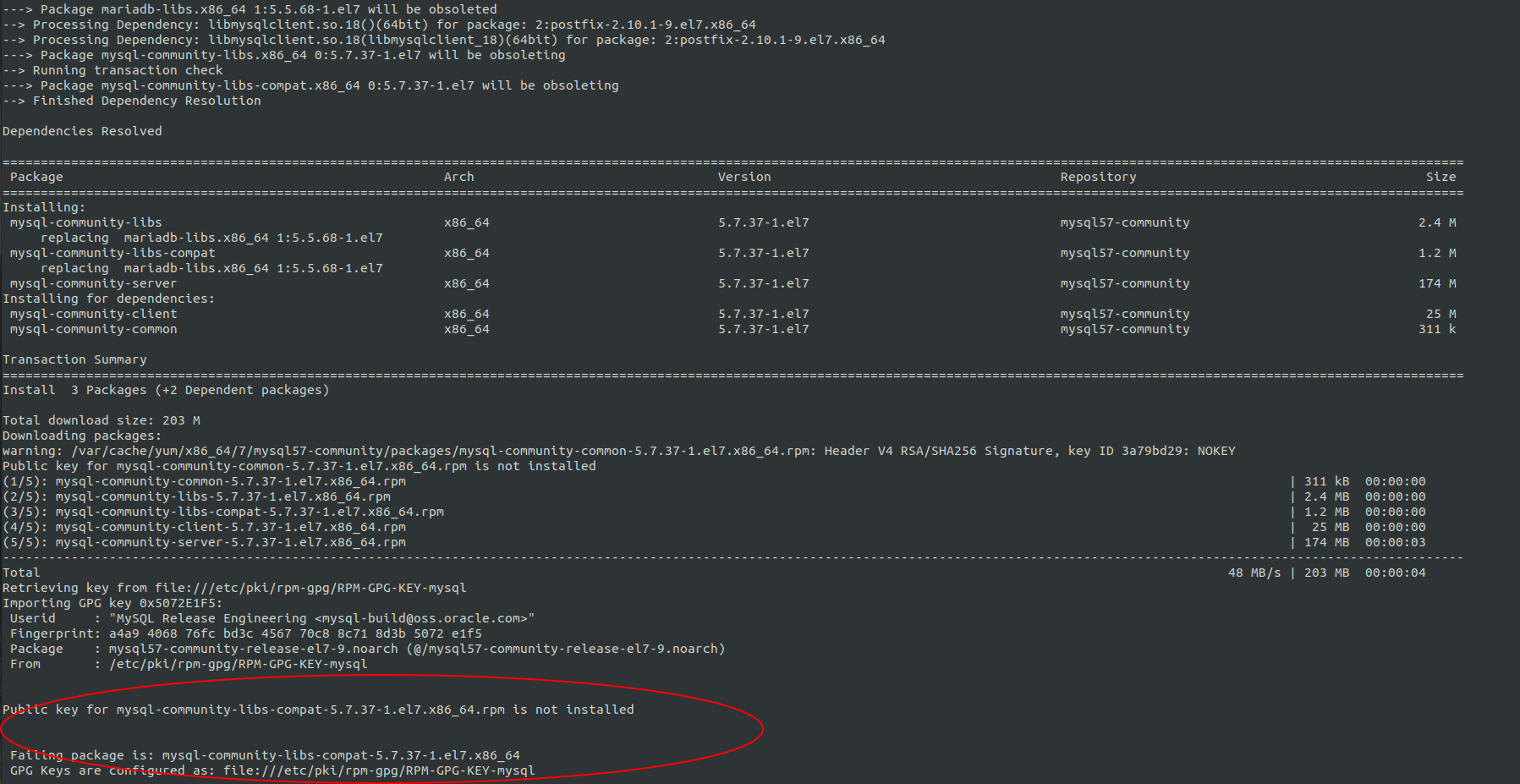The width and height of the screenshot is (1520, 784).
Task: Click the '311 k' size value
Action: click(1437, 329)
